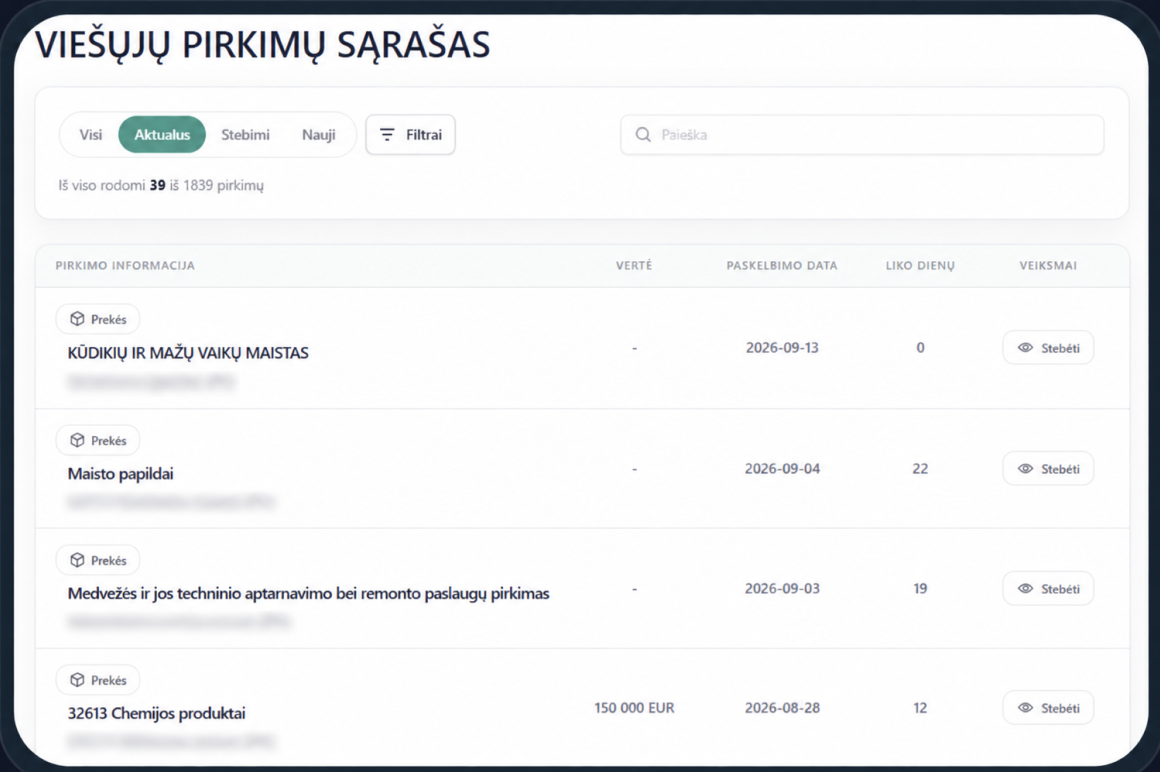Select the Aktualus tab
The image size is (1160, 772).
coord(162,135)
